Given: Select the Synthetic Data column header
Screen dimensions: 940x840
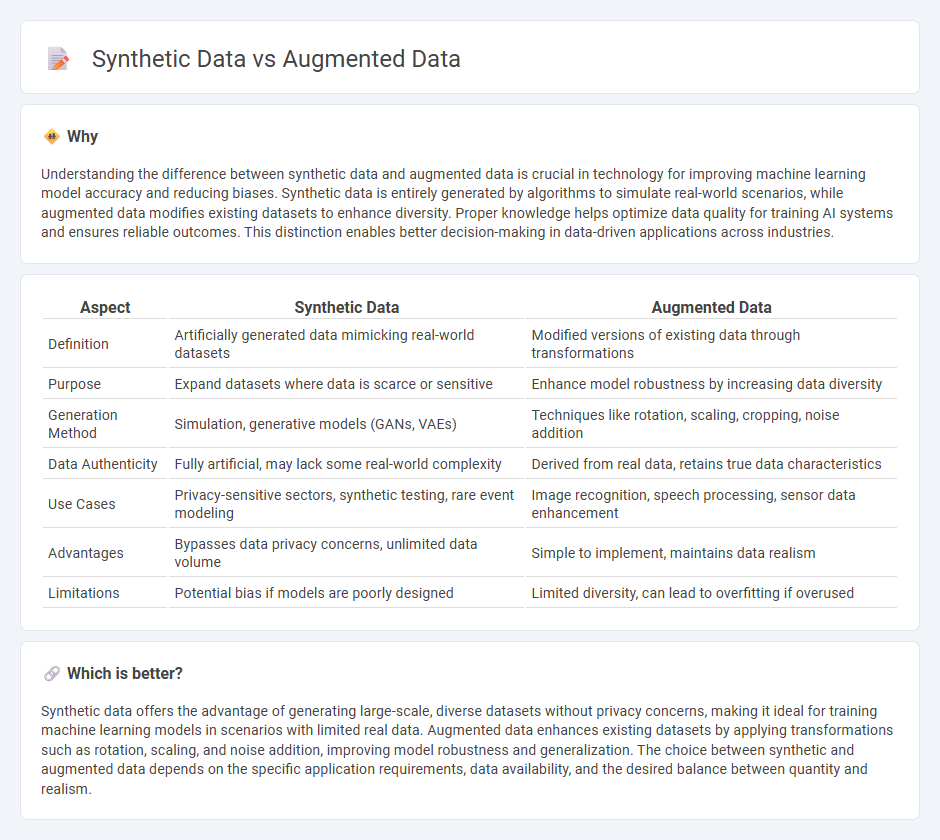Looking at the screenshot, I should (x=347, y=308).
